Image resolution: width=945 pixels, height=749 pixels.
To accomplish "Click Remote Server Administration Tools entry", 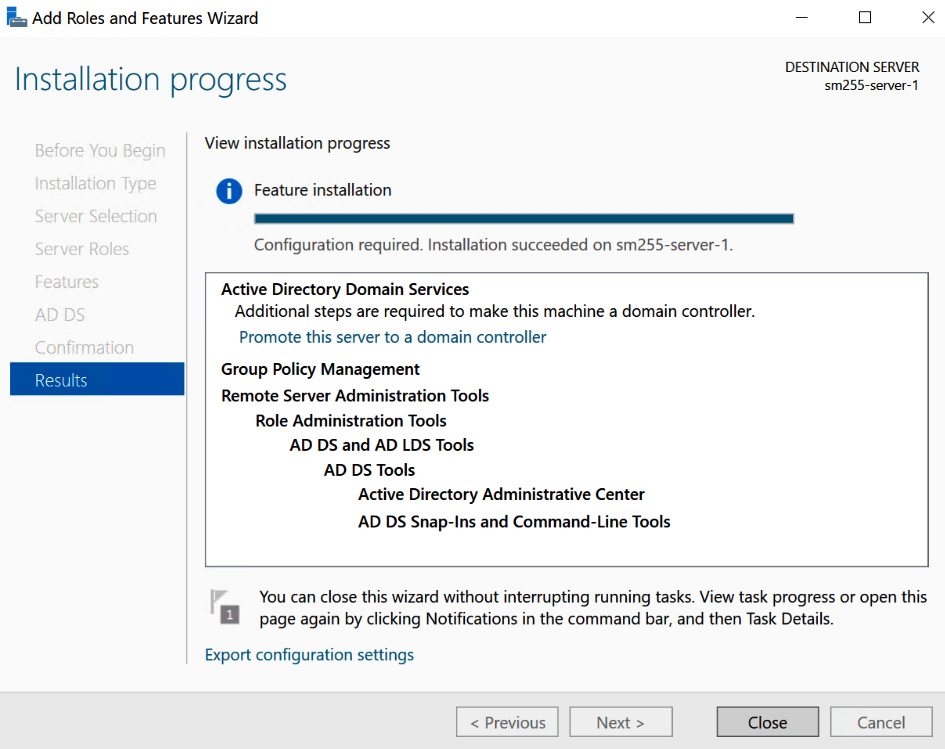I will click(x=355, y=396).
